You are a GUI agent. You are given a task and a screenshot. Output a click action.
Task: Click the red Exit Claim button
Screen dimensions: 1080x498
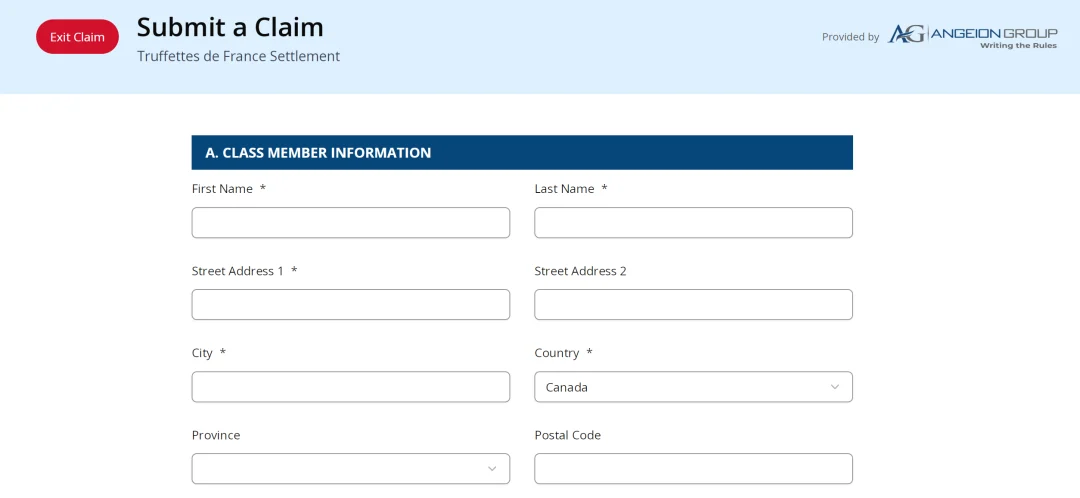click(x=77, y=37)
